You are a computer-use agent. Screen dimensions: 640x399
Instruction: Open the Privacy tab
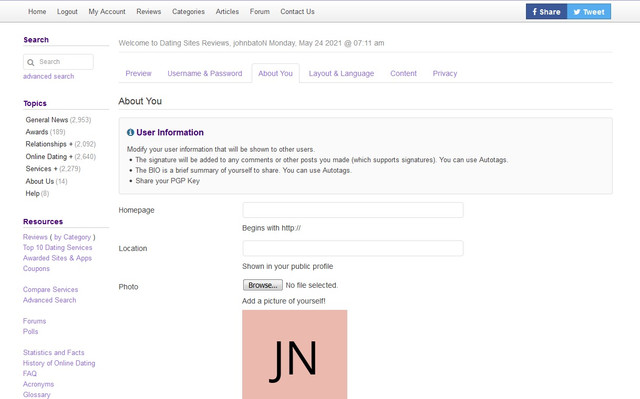click(x=445, y=73)
